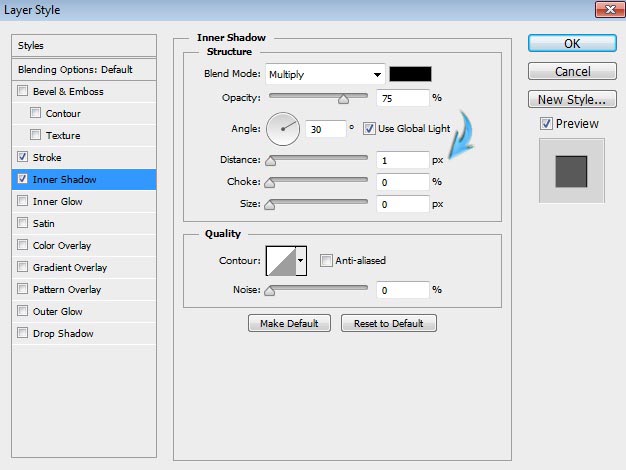This screenshot has width=626, height=470.
Task: Select the Stroke style entry
Action: click(x=47, y=157)
